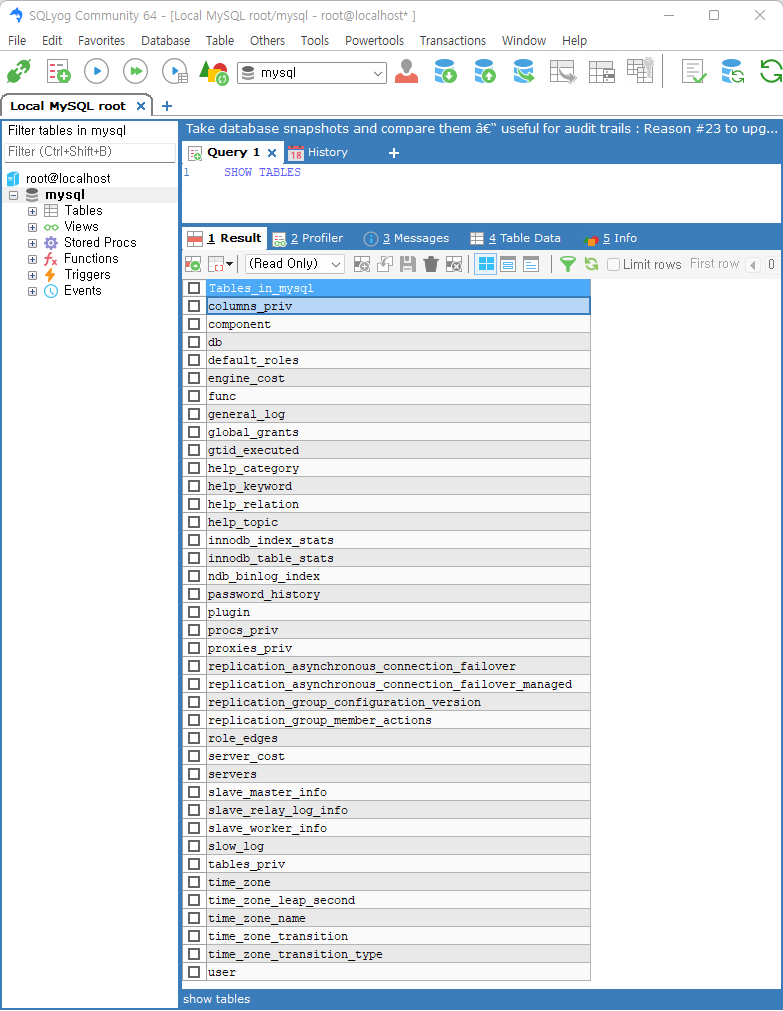Click the green Create New Connection plug icon

19,71
